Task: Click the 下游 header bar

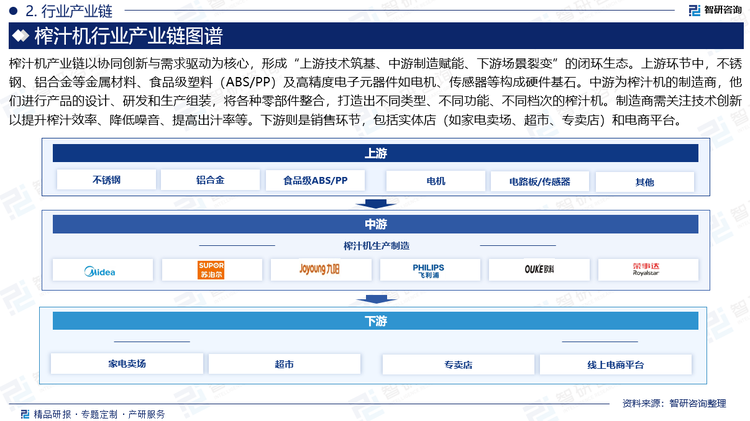Action: pyautogui.click(x=375, y=321)
